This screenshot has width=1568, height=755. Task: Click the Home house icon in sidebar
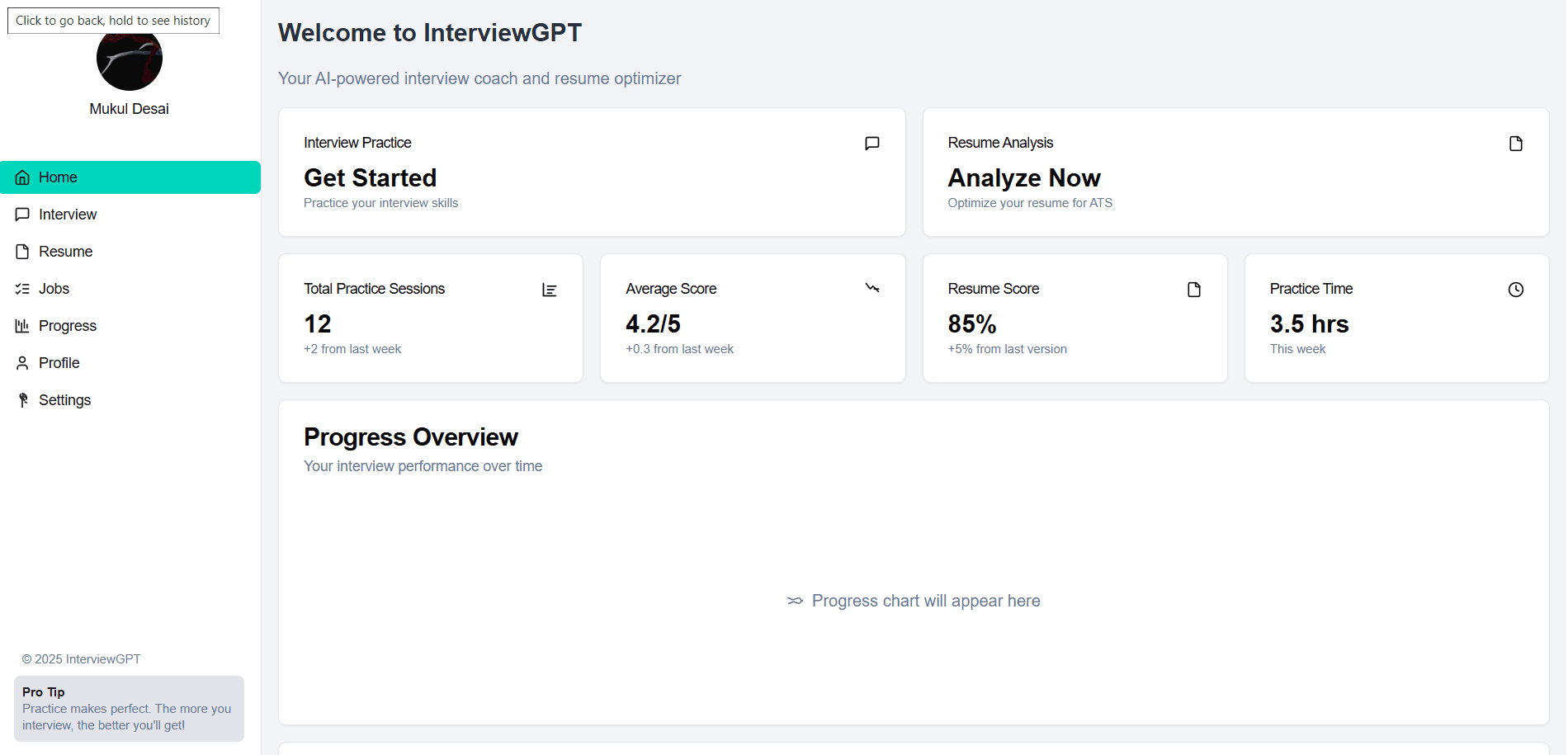point(22,177)
